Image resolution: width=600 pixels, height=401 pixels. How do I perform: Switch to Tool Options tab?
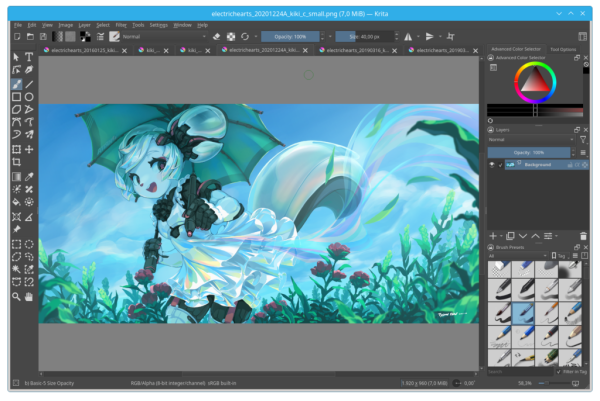pos(563,49)
